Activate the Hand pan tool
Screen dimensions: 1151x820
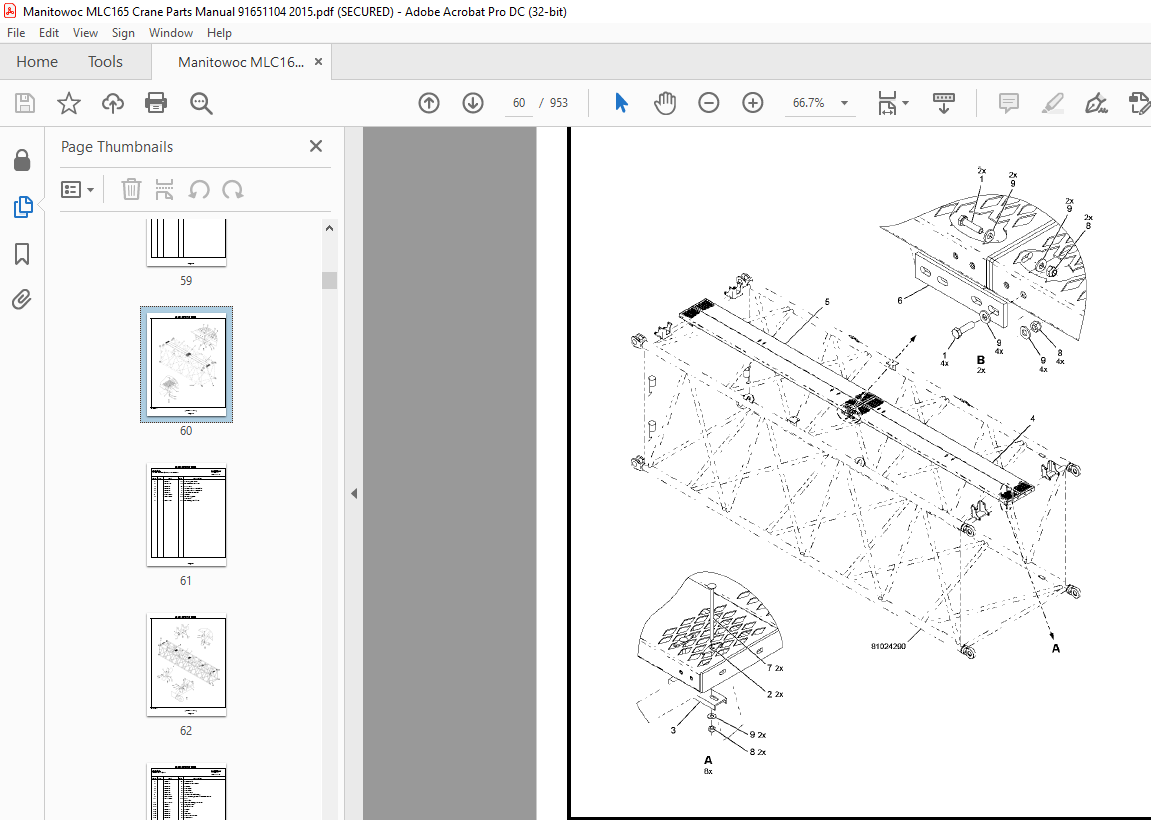coord(665,103)
